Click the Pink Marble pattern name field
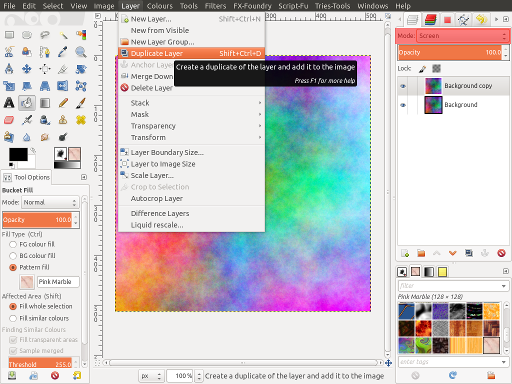This screenshot has width=512, height=384. (58, 282)
